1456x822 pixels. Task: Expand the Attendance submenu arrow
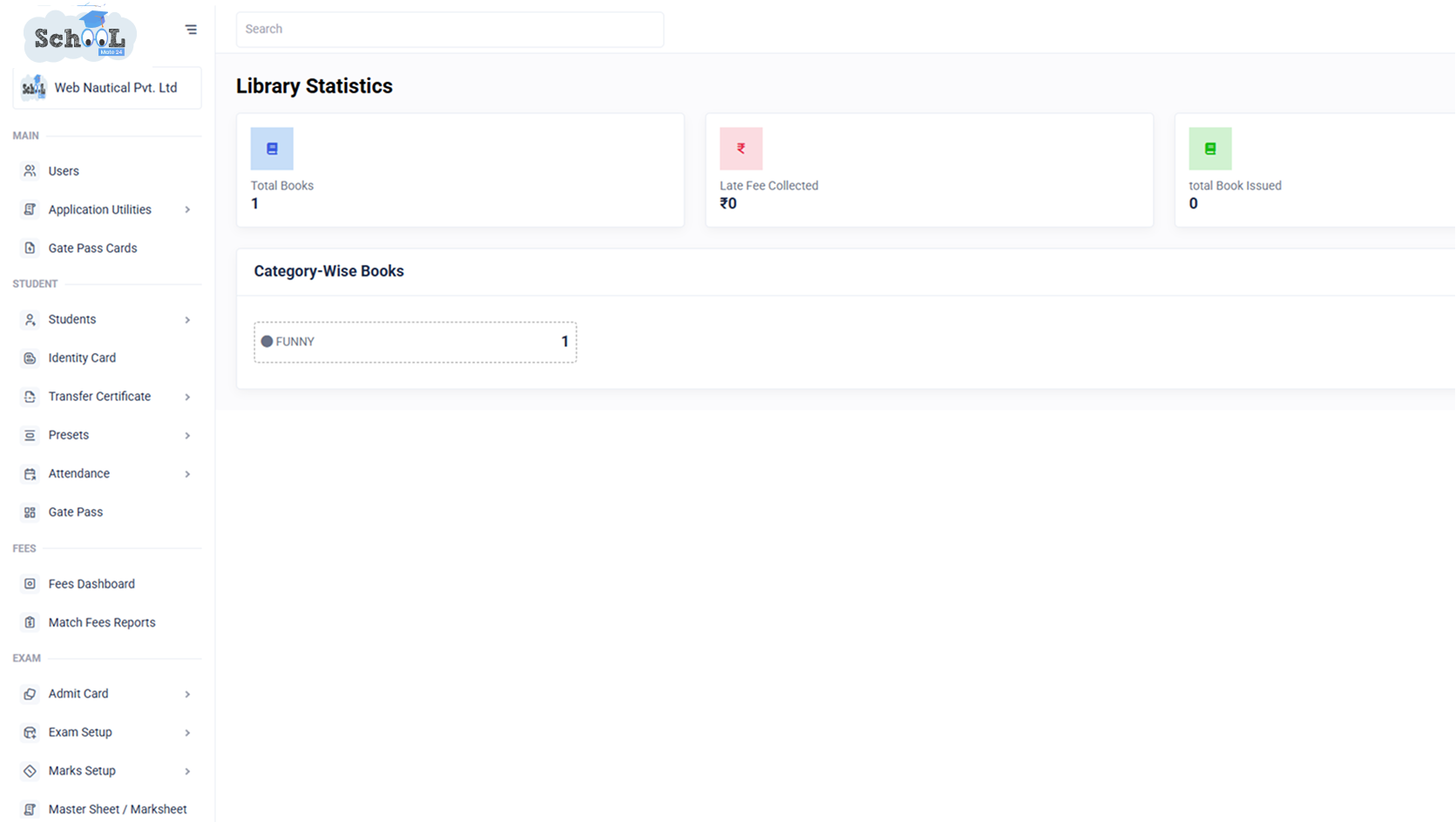coord(187,474)
